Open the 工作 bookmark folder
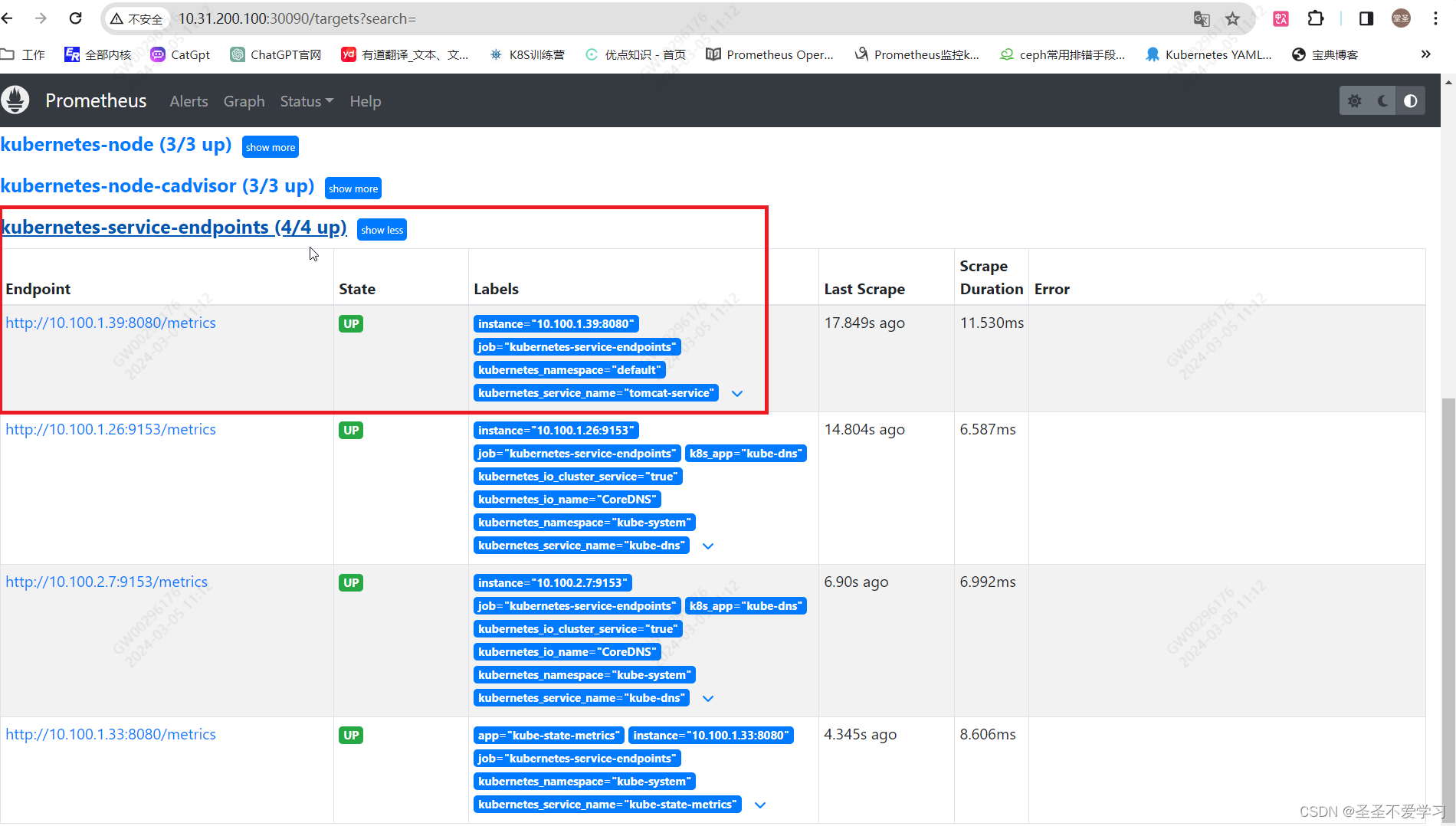This screenshot has width=1456, height=826. tap(24, 54)
